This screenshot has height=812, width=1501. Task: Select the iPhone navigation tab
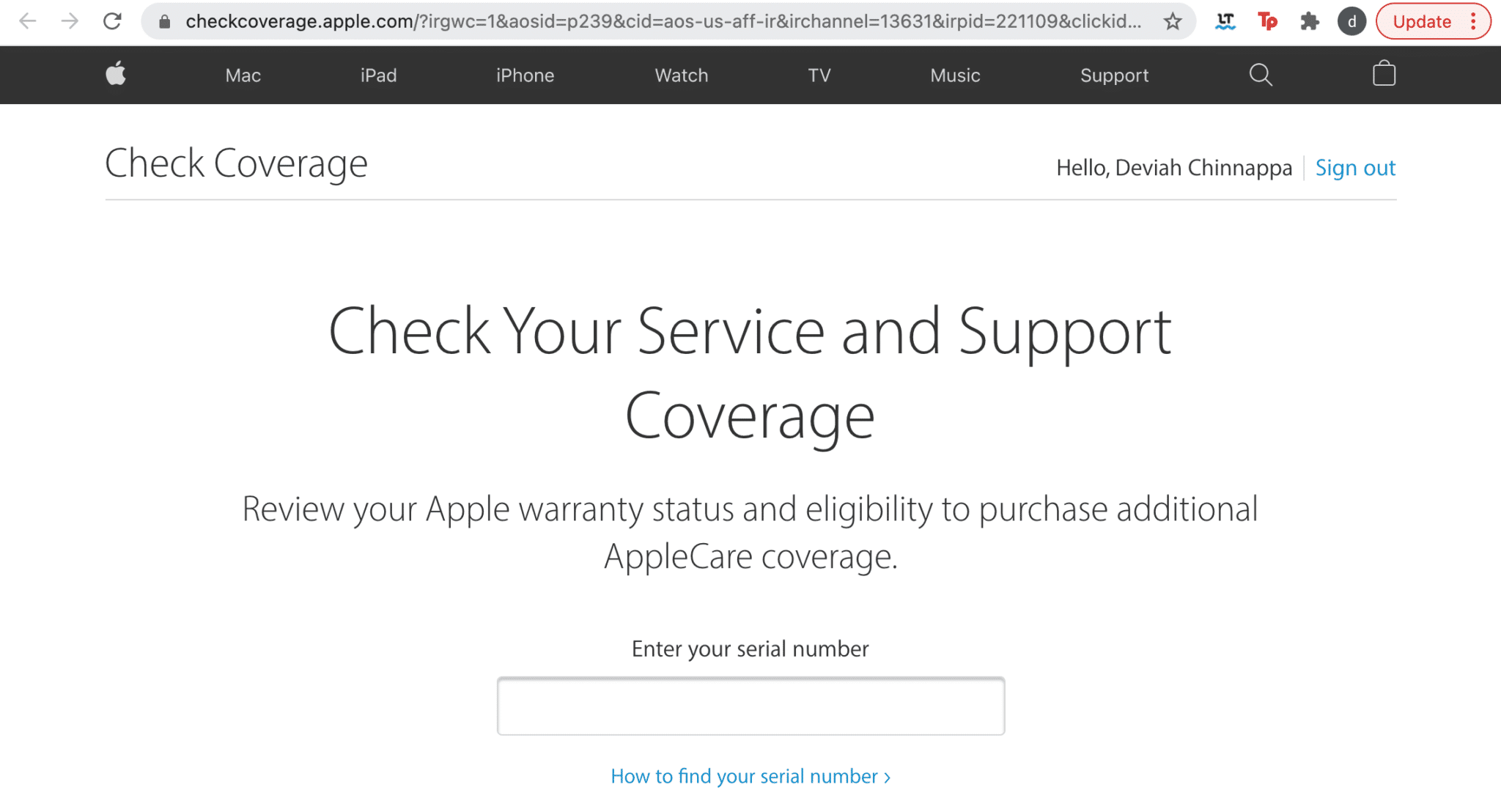(524, 74)
